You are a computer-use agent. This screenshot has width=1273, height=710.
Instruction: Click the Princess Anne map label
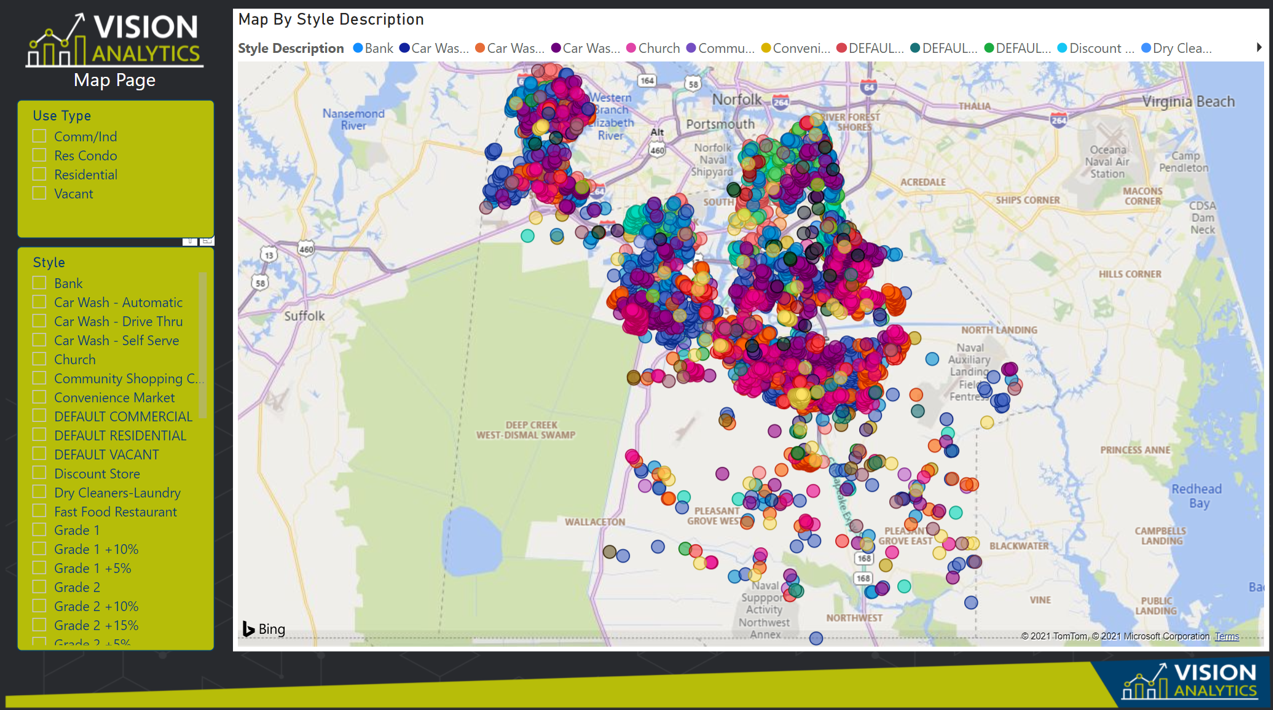(1135, 450)
